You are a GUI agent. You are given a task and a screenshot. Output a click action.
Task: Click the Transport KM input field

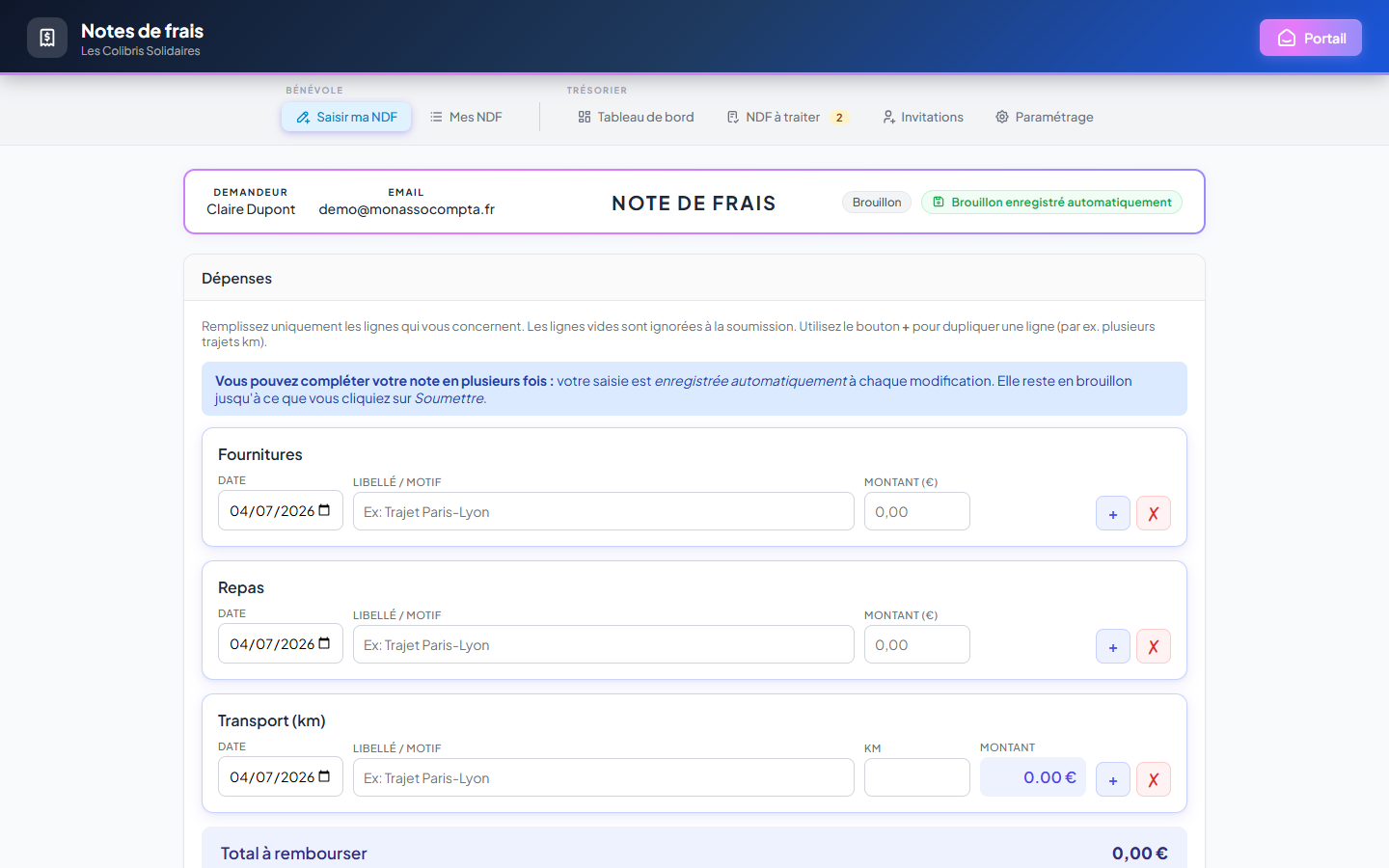point(917,777)
